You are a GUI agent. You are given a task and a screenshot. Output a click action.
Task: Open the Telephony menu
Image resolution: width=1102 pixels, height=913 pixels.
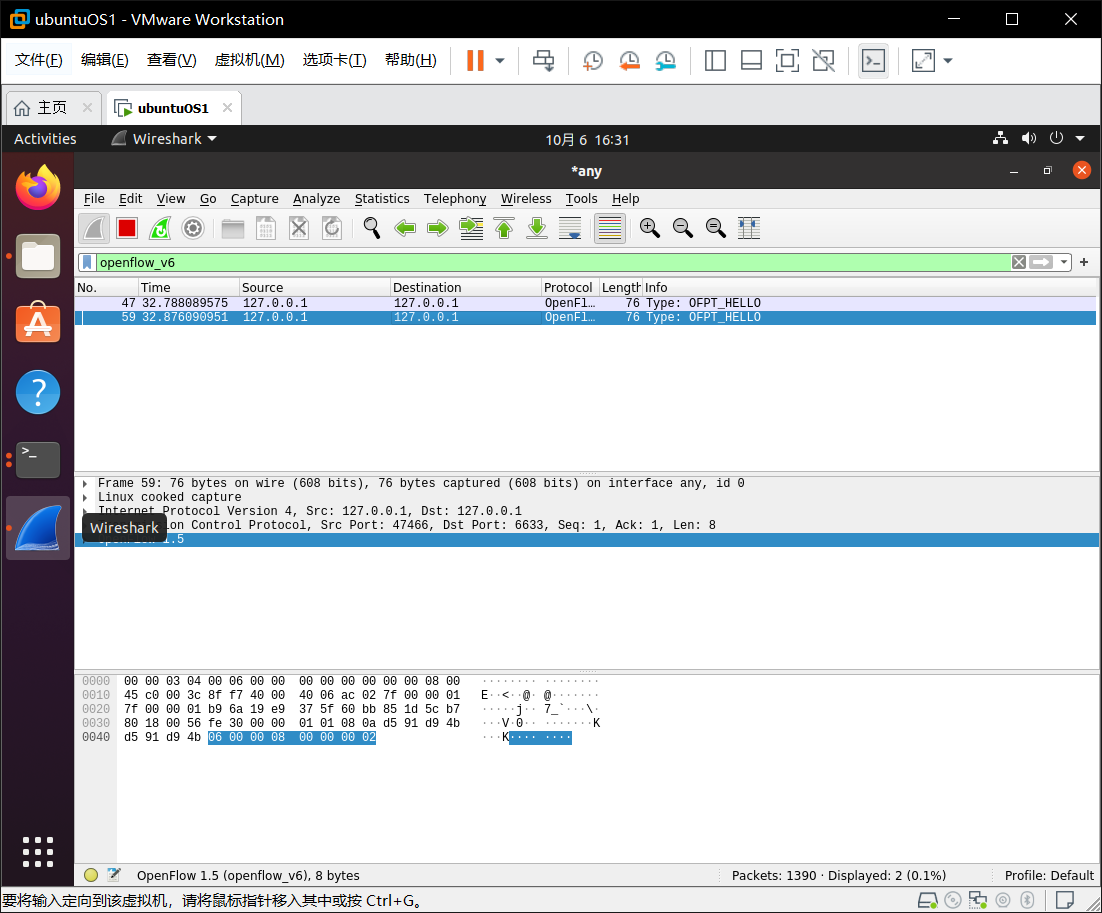[455, 199]
